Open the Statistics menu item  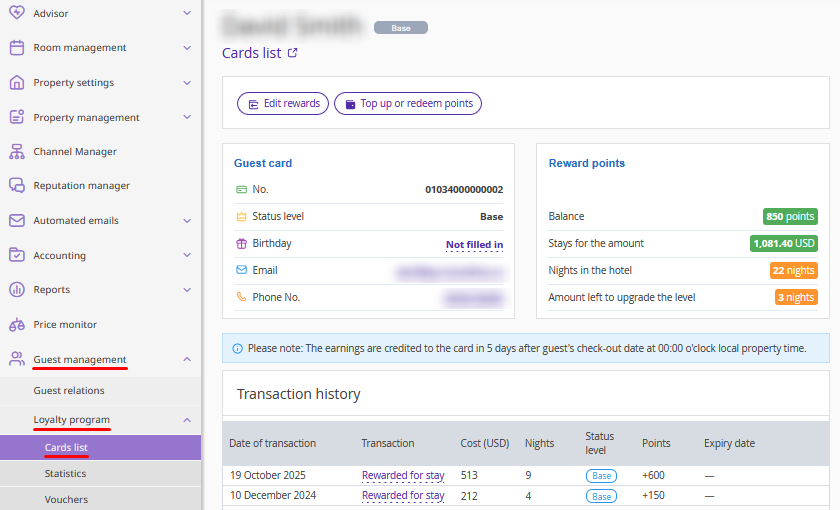click(65, 474)
